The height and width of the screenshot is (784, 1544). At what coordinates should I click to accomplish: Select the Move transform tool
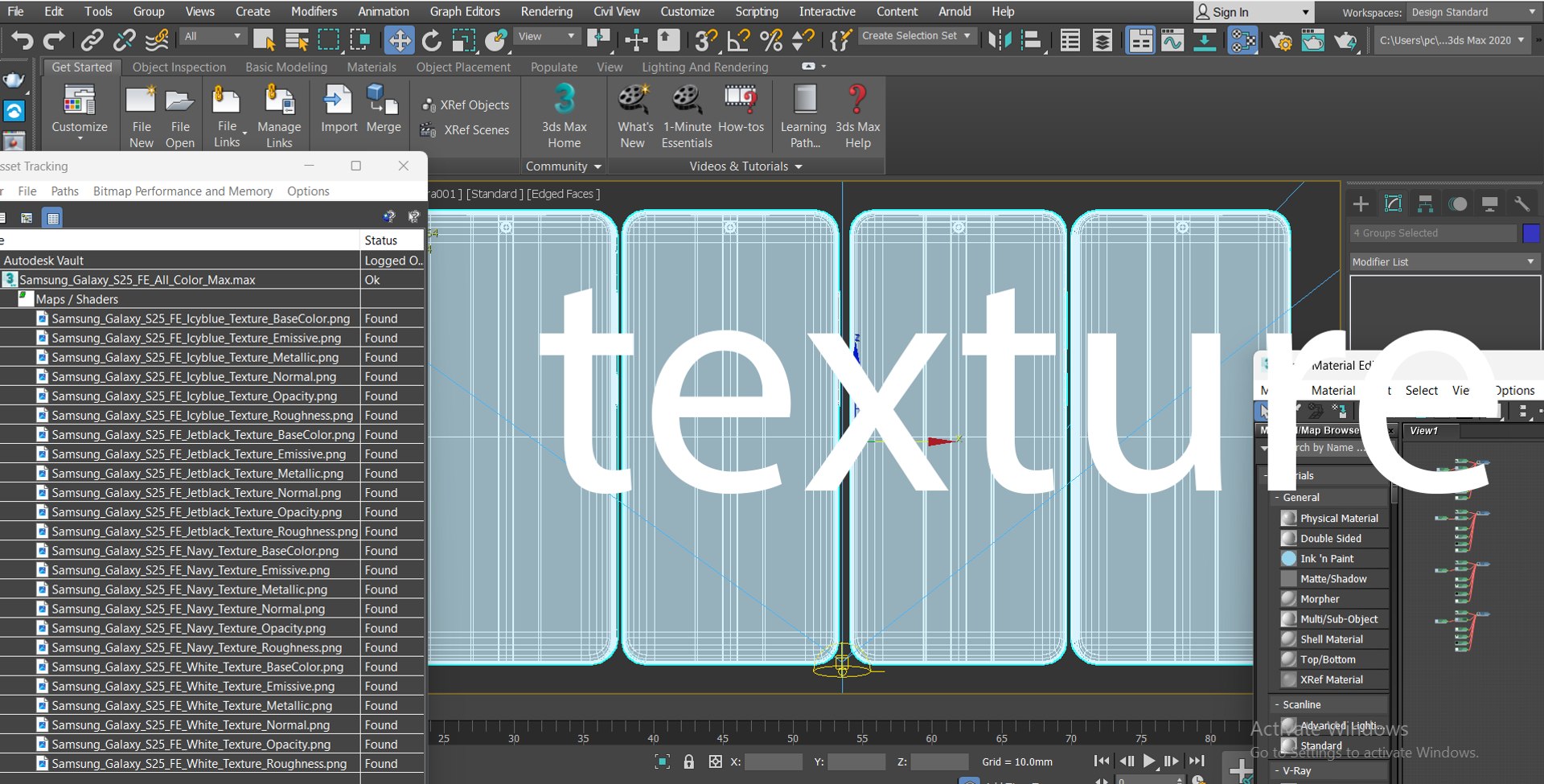tap(399, 39)
